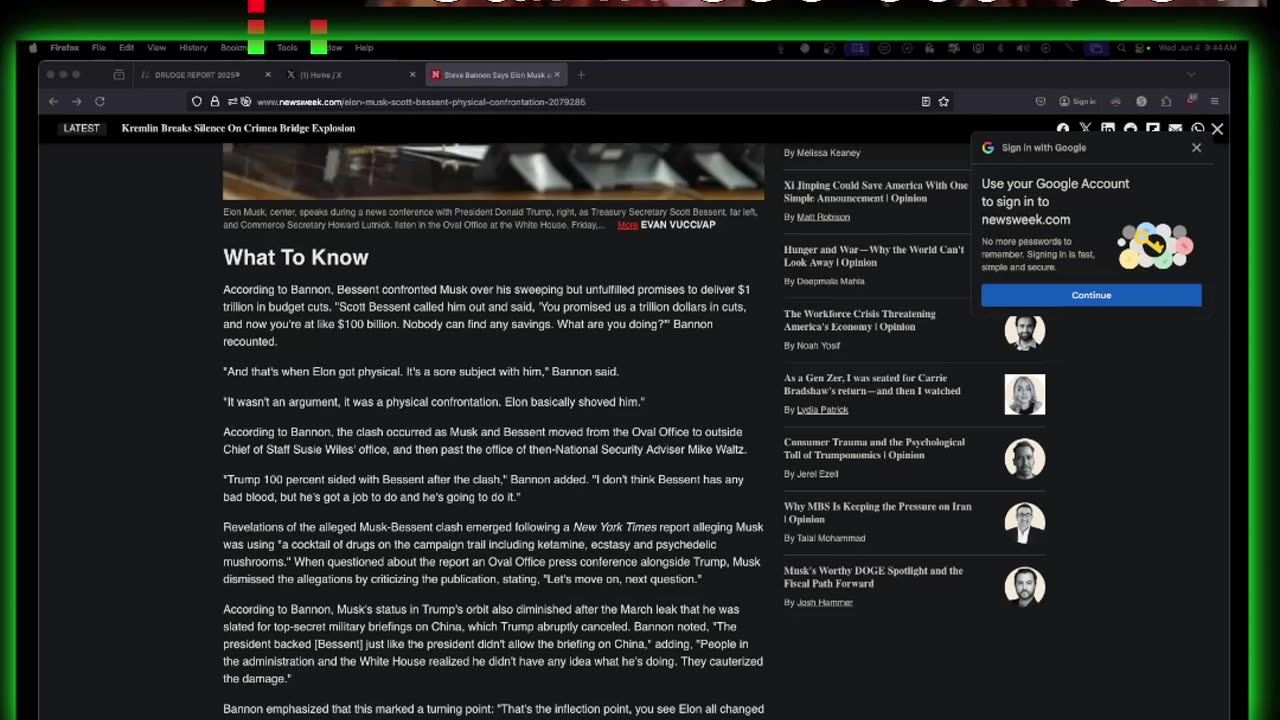
Task: Open the Tools menu
Action: coord(287,48)
